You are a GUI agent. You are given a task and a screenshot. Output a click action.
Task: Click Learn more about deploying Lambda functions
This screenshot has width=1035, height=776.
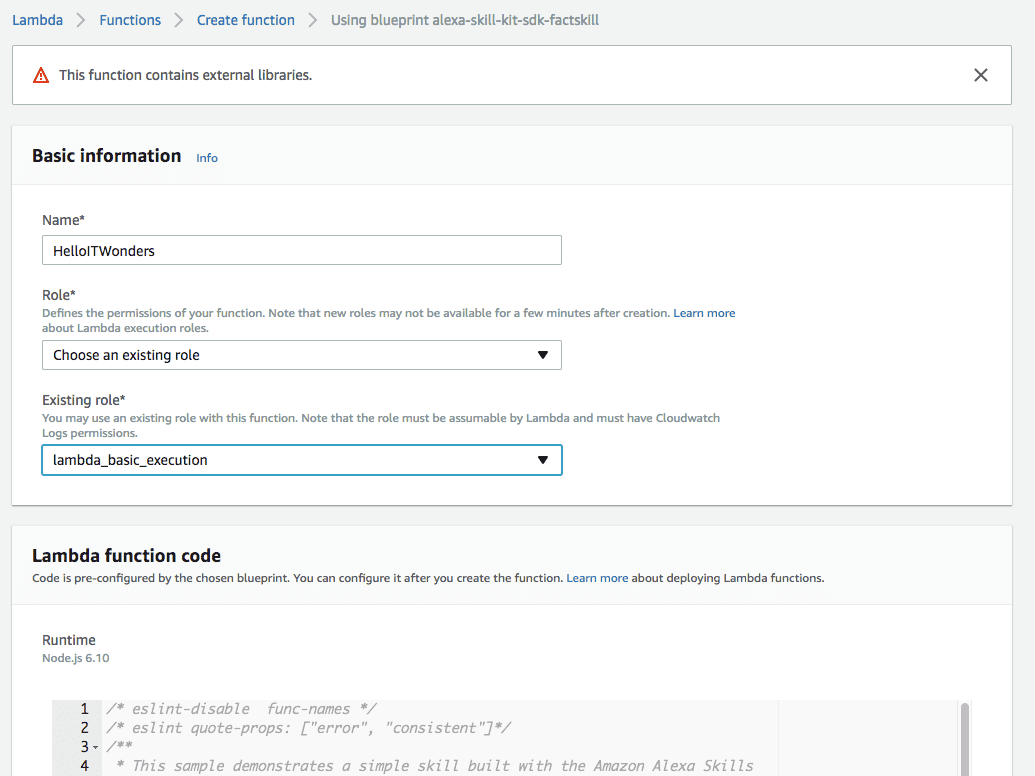click(597, 578)
